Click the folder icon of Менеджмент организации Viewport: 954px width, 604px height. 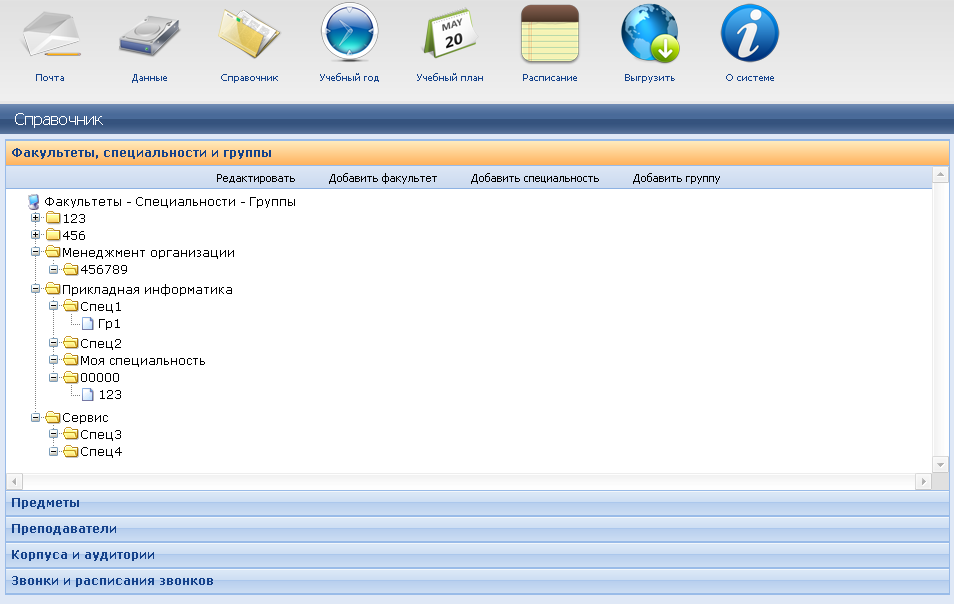[x=53, y=252]
